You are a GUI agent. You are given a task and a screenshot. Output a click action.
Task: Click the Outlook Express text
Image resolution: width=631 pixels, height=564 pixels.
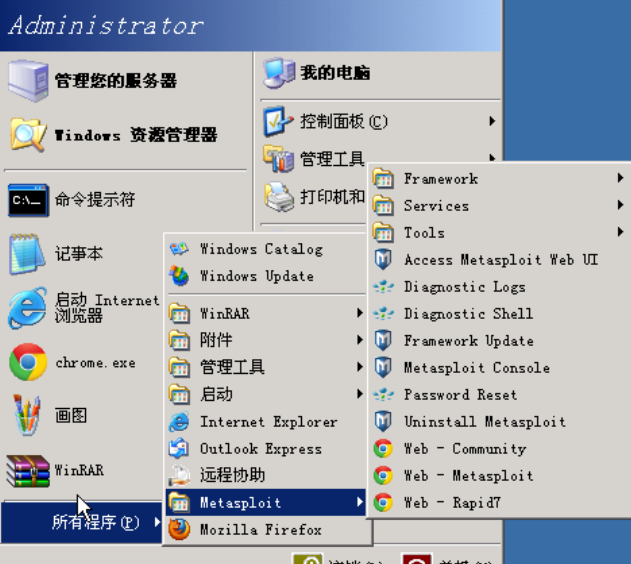[x=261, y=449]
